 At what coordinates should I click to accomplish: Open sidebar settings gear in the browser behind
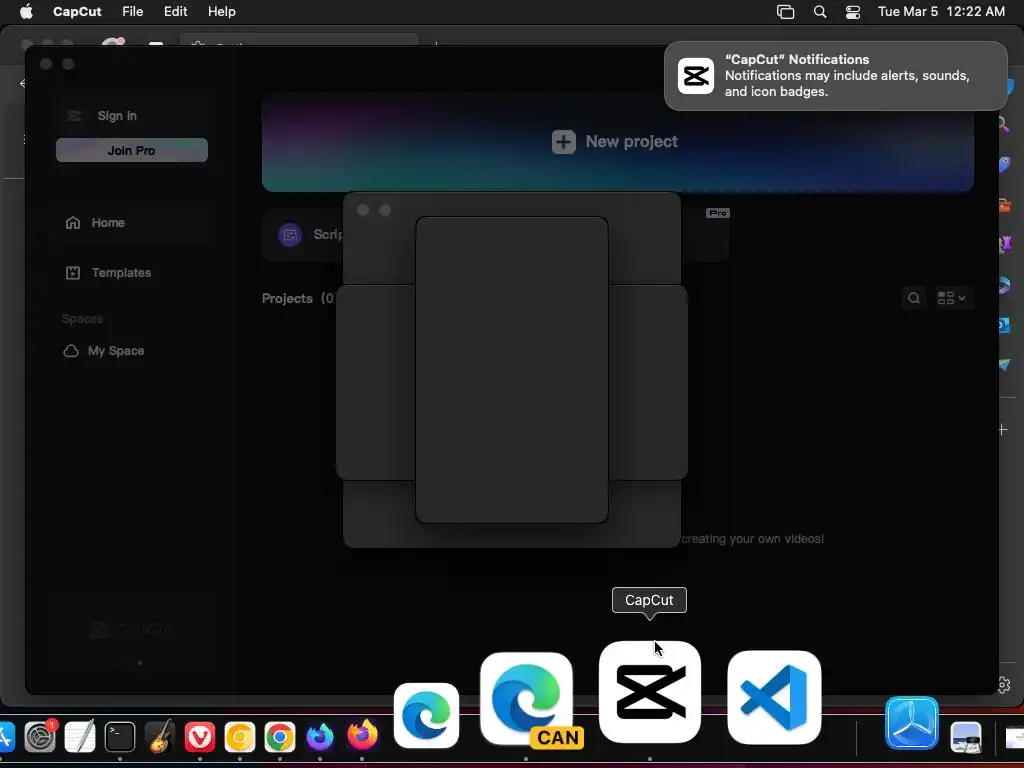point(1004,684)
